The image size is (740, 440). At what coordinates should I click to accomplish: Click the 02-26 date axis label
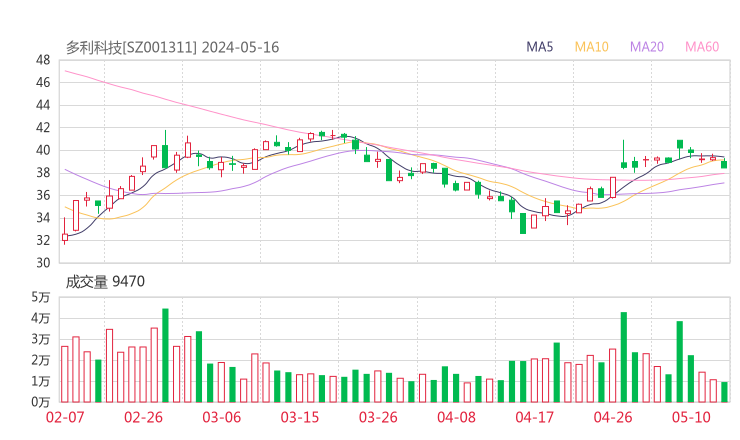tap(143, 417)
